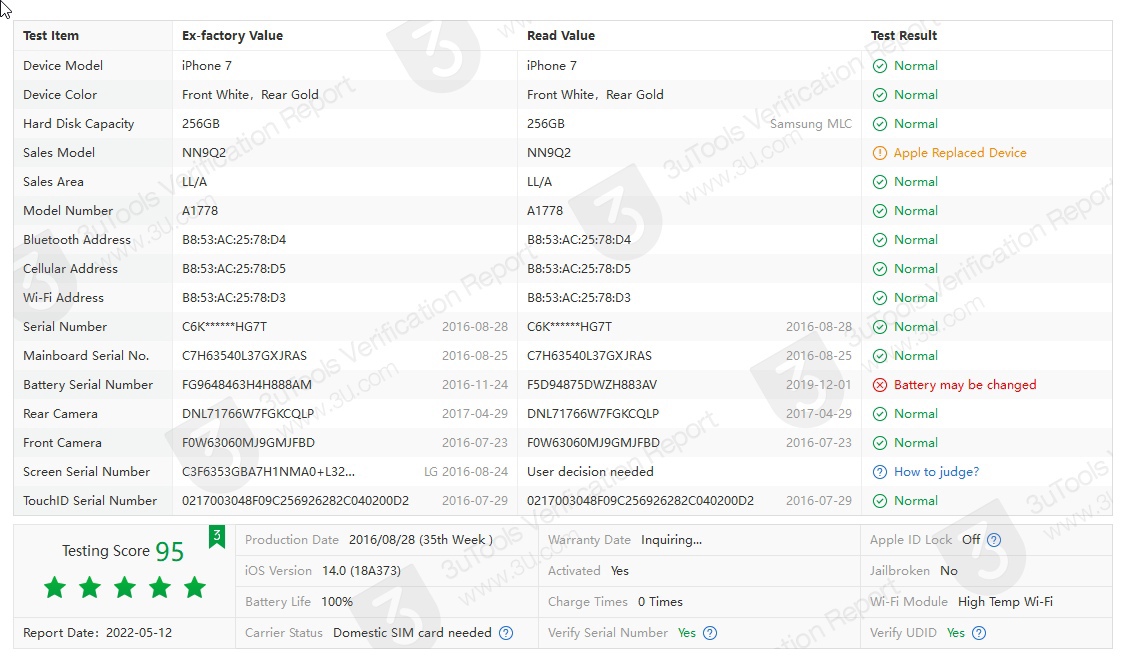Click the 'Test Result' column header
Screen dimensions: 1124x661
pyautogui.click(x=904, y=36)
